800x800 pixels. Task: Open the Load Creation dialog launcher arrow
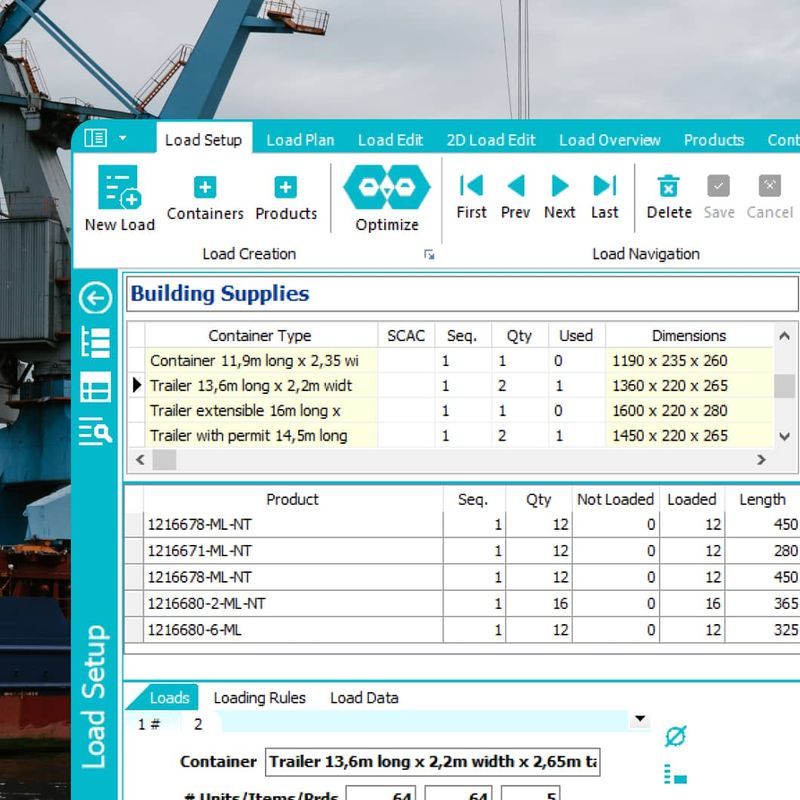tap(430, 255)
